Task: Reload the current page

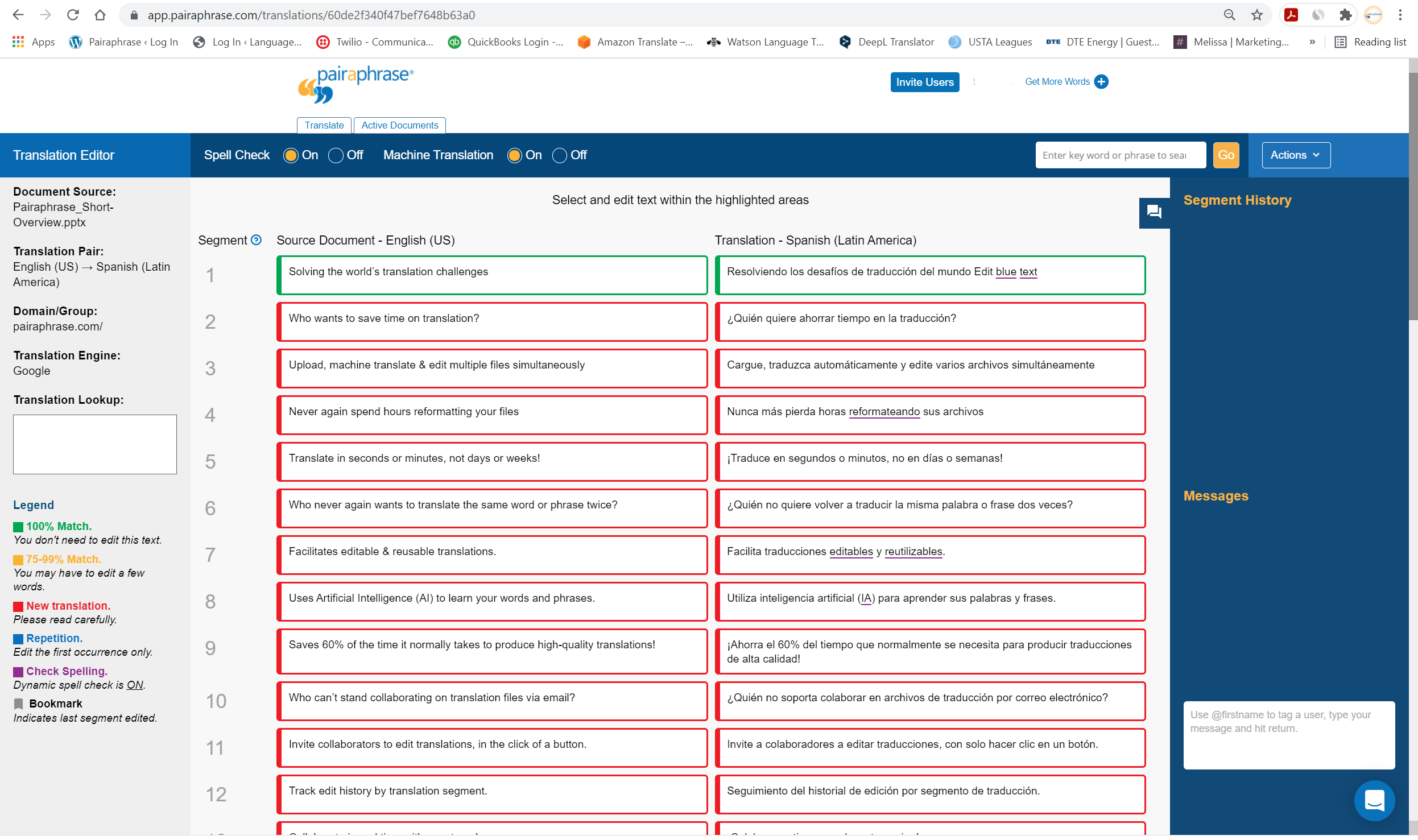Action: click(x=73, y=15)
